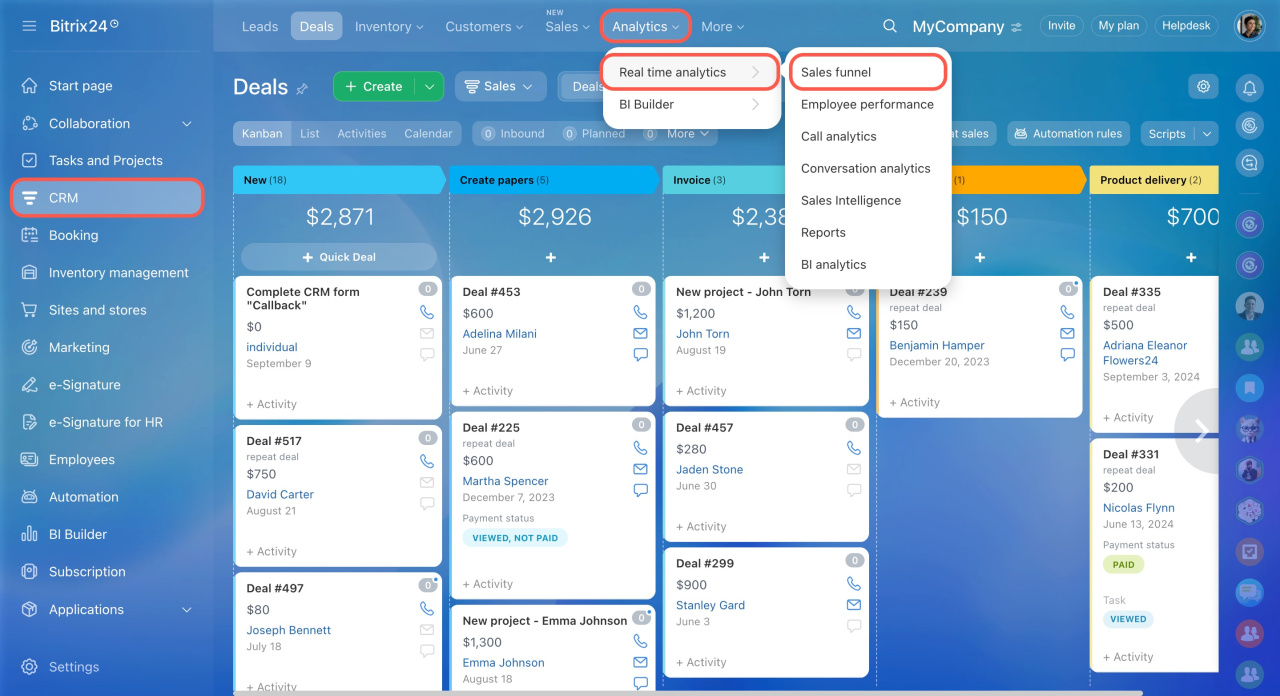
Task: Click the horizontal scrollbar below the Kanban
Action: (x=688, y=692)
